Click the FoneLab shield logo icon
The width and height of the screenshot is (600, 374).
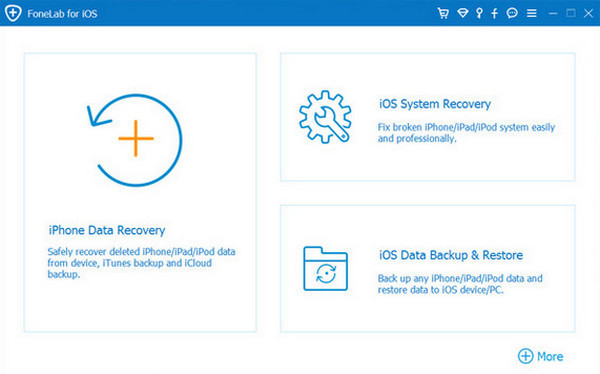(x=13, y=13)
